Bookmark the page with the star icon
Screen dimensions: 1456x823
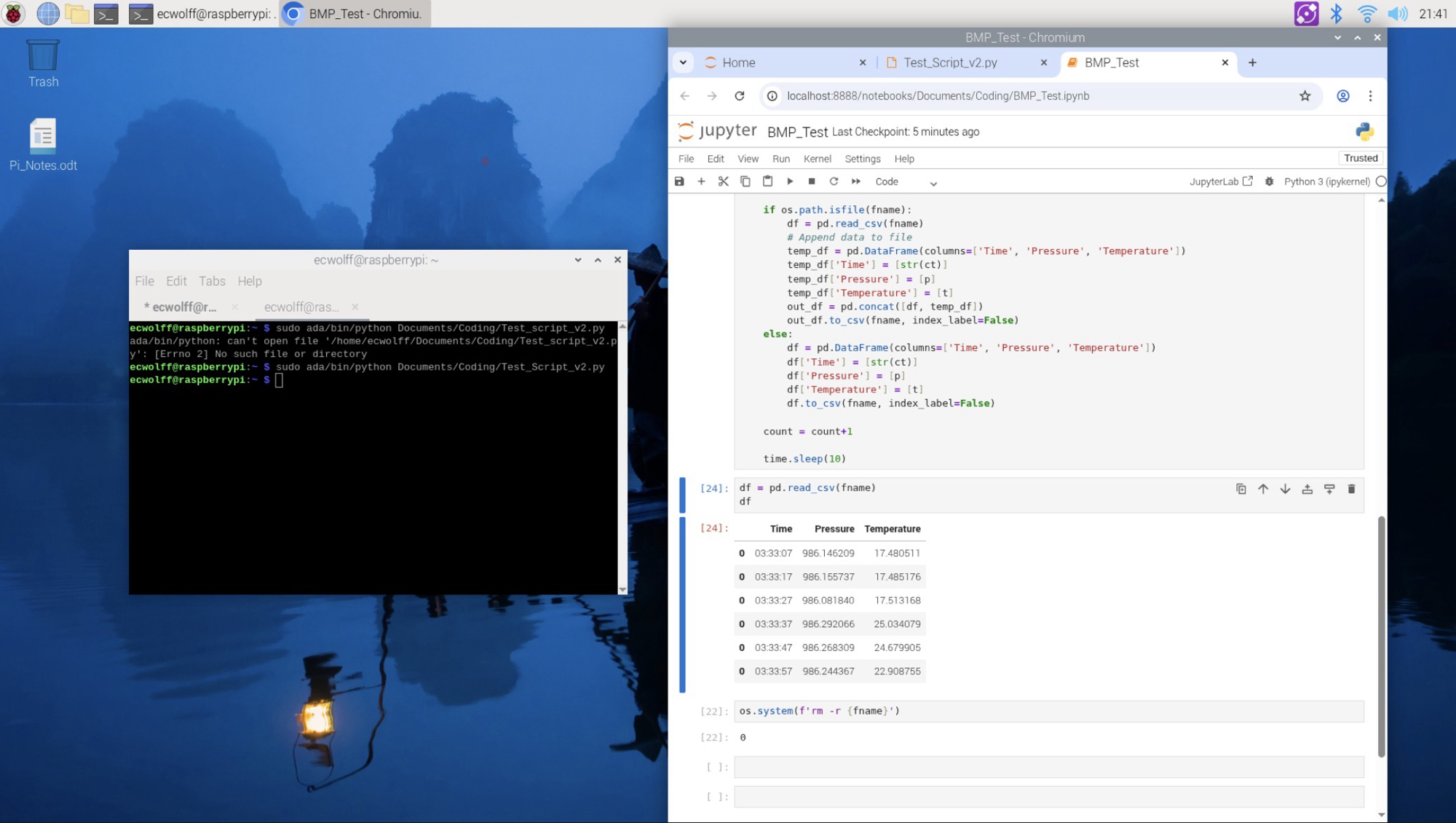pyautogui.click(x=1305, y=96)
